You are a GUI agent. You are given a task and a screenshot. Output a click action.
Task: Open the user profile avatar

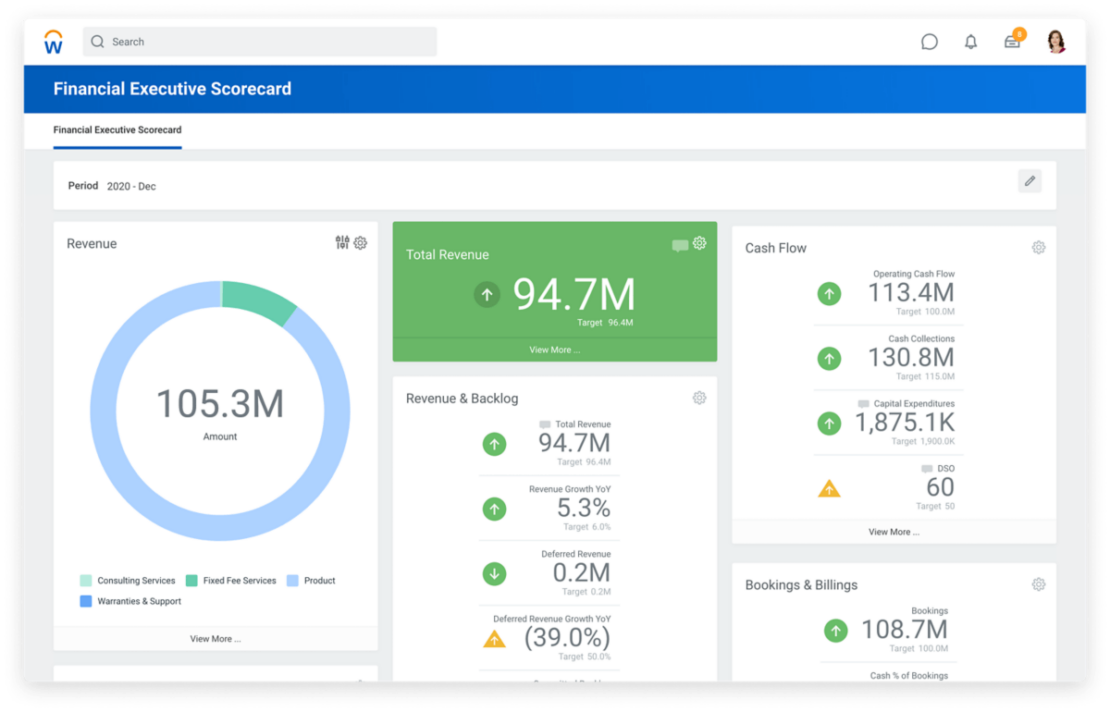(x=1056, y=41)
